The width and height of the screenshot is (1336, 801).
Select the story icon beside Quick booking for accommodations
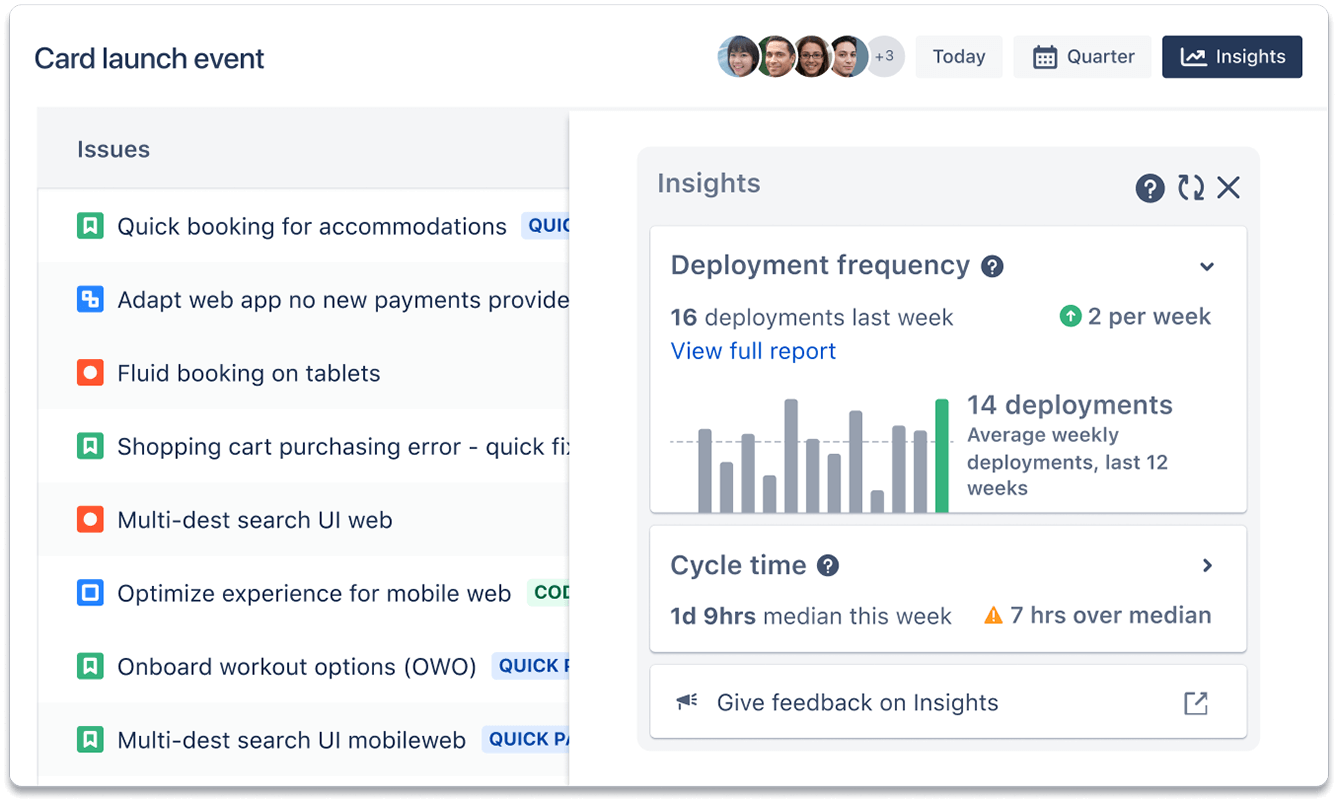[x=91, y=226]
